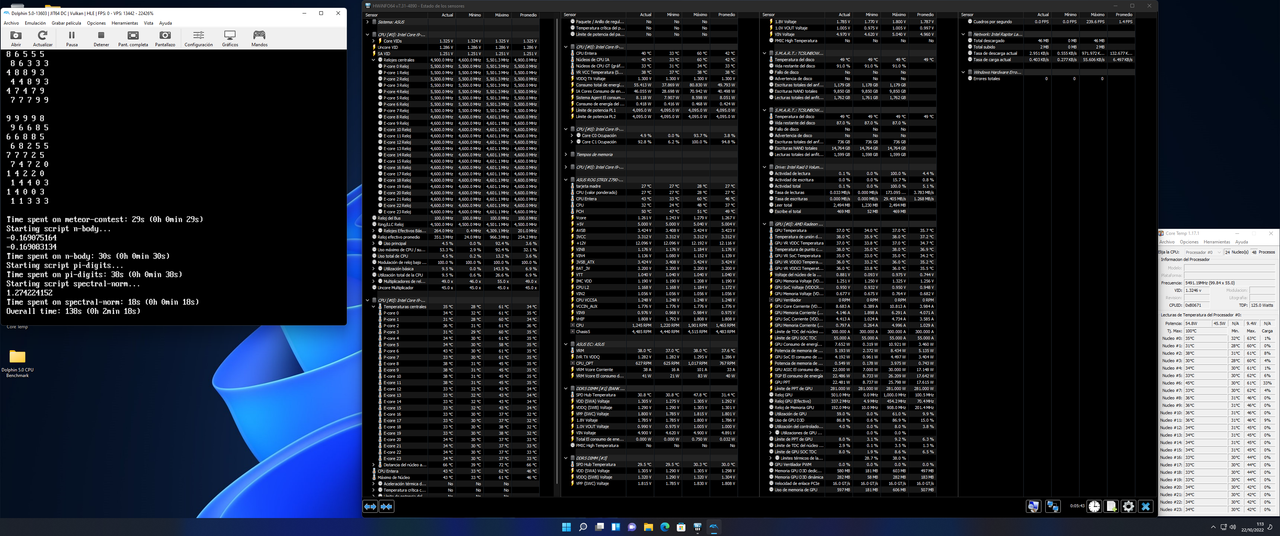Click Sensor column header in leftmost HWiNFO panel
Screen dimensions: 1280x536
pos(373,16)
